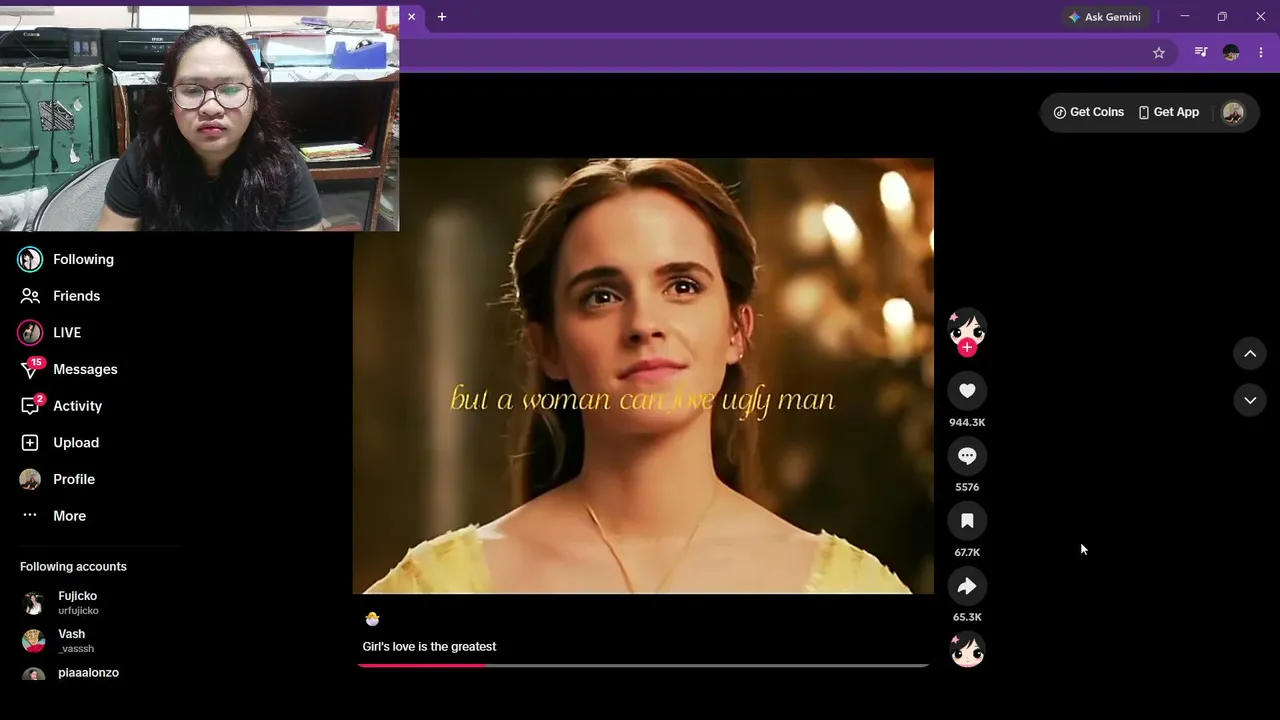
Task: Open the Chrome profile avatar
Action: [x=1231, y=53]
